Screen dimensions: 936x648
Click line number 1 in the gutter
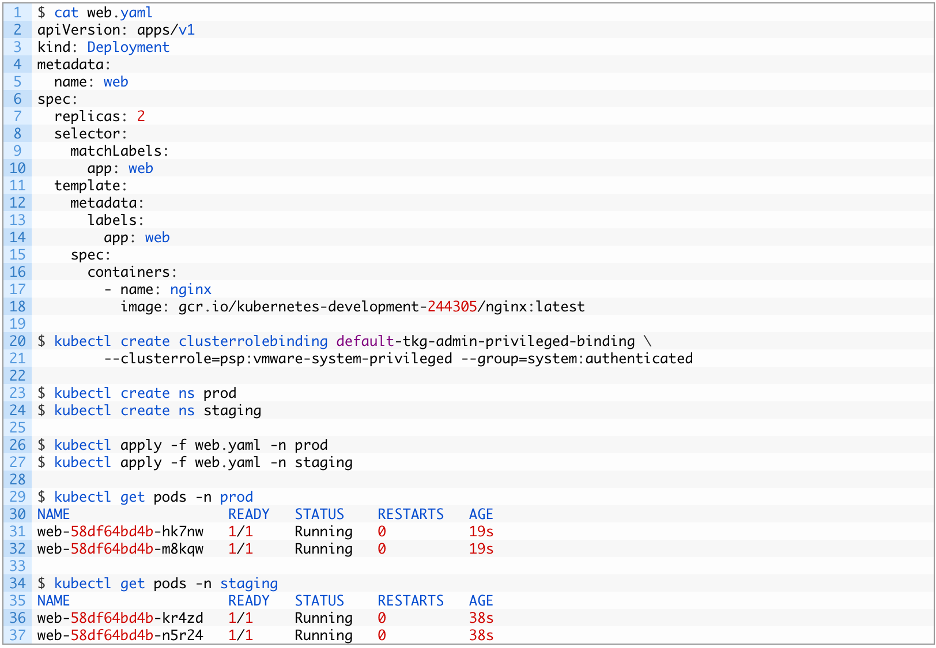point(18,12)
